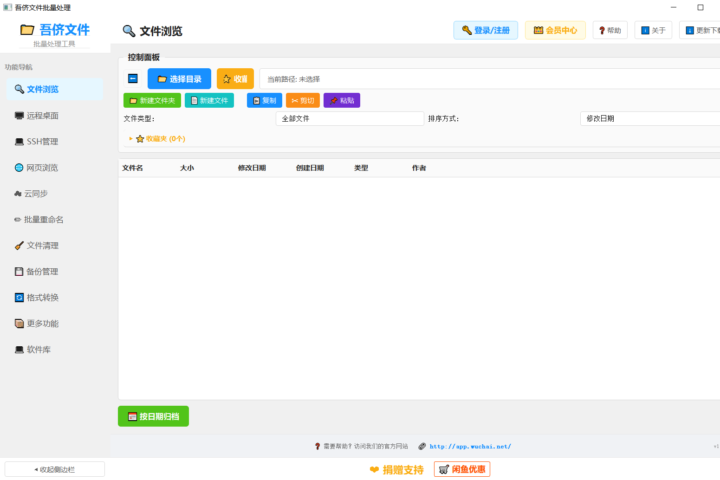Click the 选择目录 button

click(x=180, y=79)
